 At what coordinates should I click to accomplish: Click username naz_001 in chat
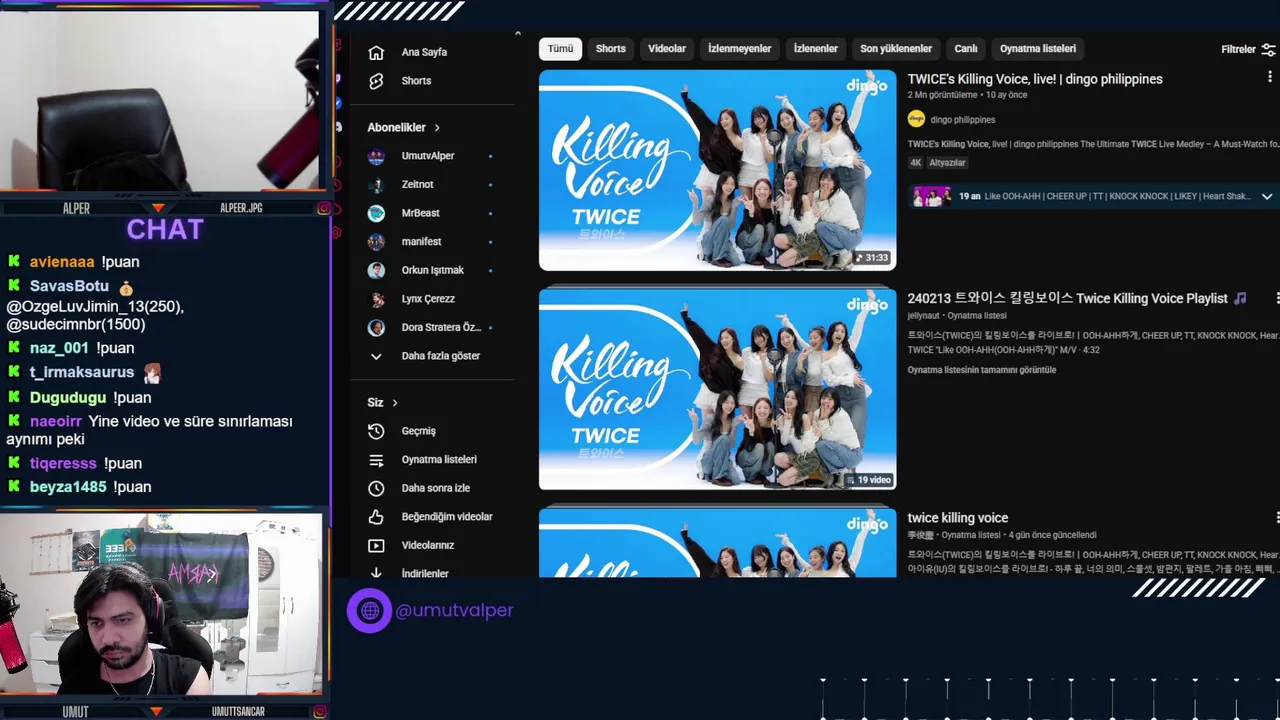(x=59, y=348)
